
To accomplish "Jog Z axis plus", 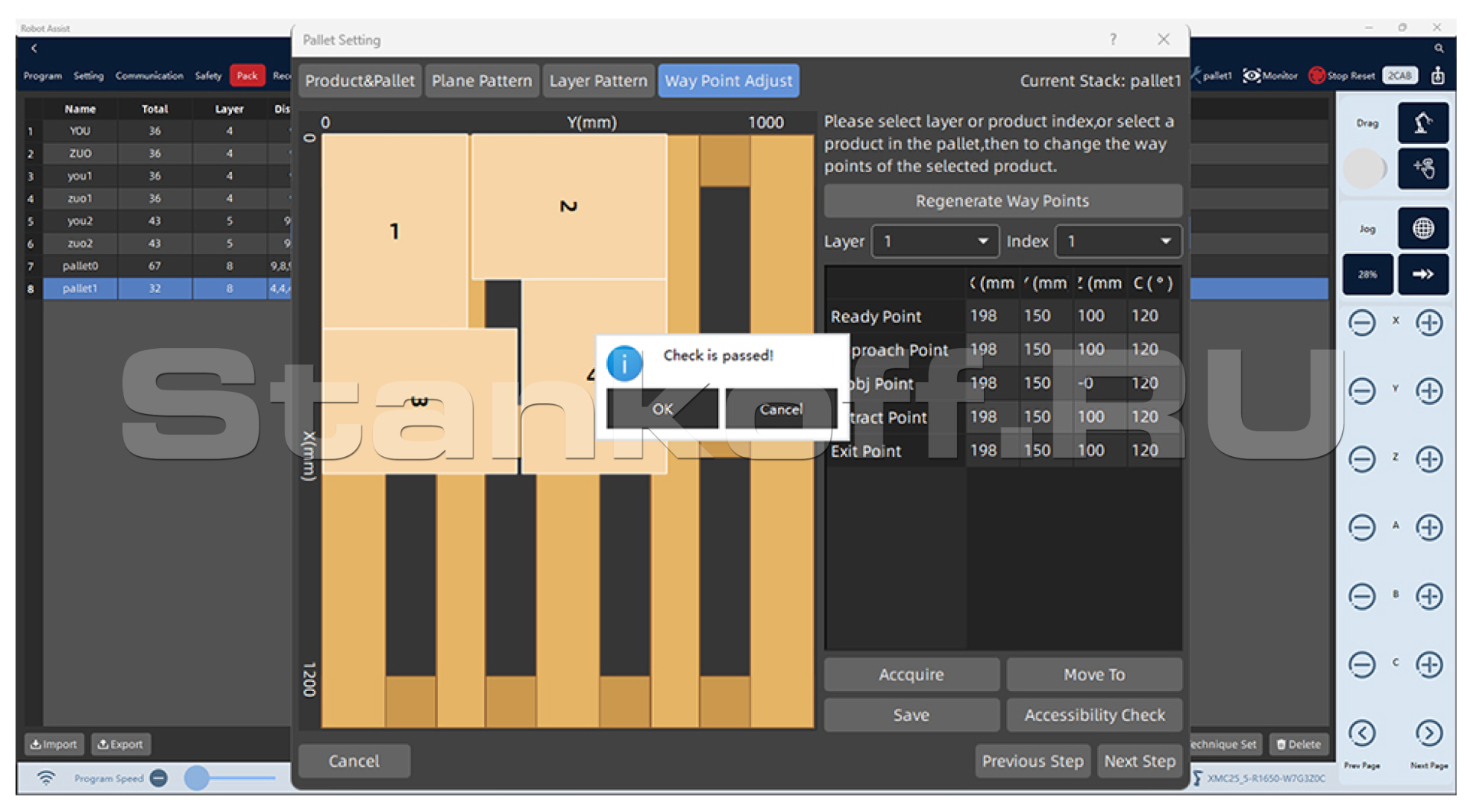I will click(x=1429, y=459).
